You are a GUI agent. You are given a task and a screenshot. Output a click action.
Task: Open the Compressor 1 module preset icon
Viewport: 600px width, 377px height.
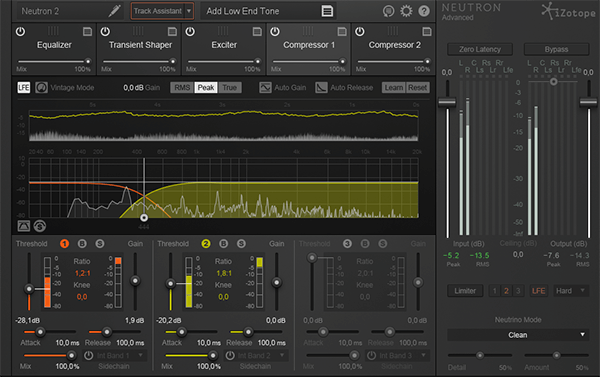(342, 31)
